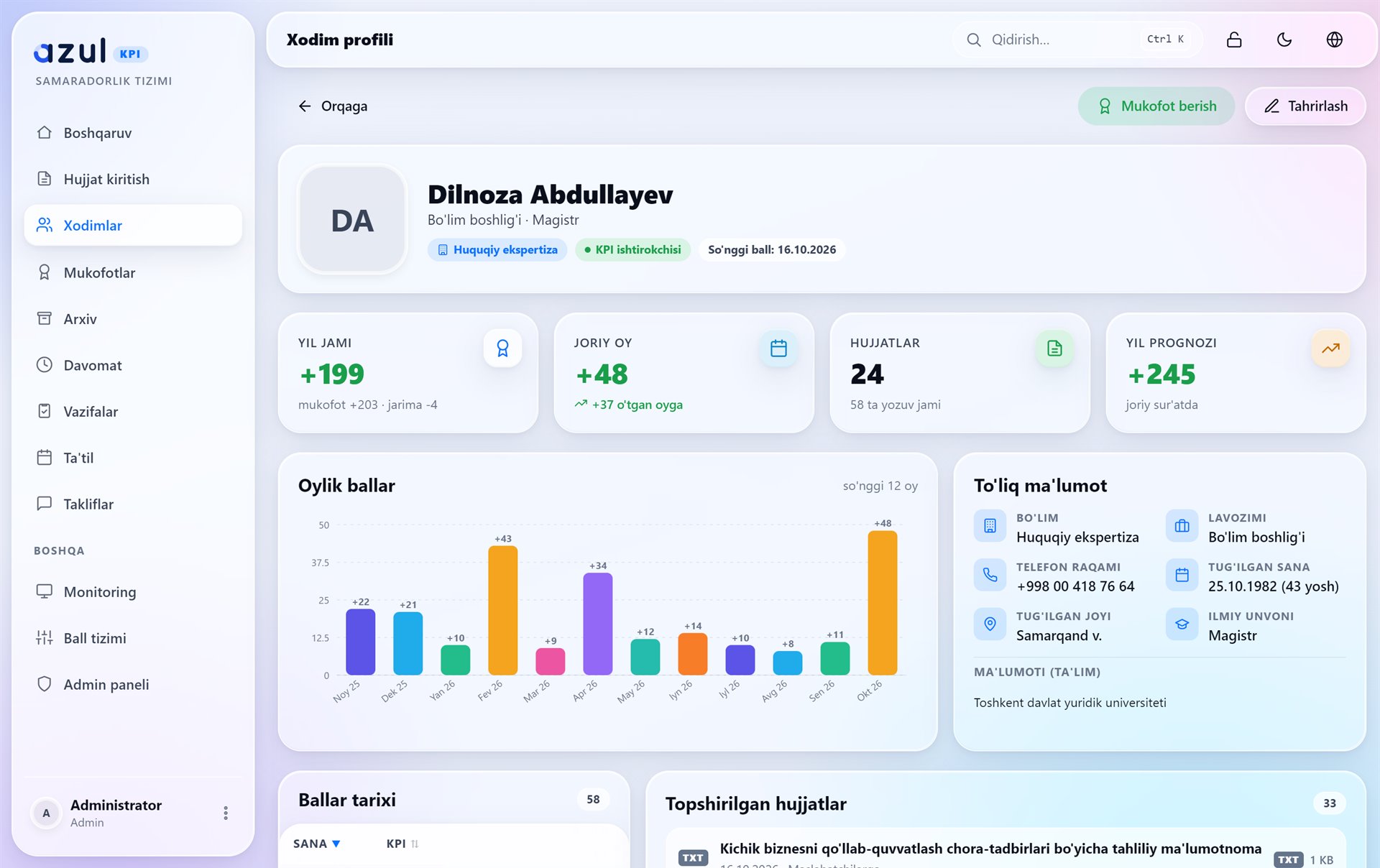Viewport: 1380px width, 868px height.
Task: Sort Ballar tarixi by KPI column
Action: click(402, 844)
